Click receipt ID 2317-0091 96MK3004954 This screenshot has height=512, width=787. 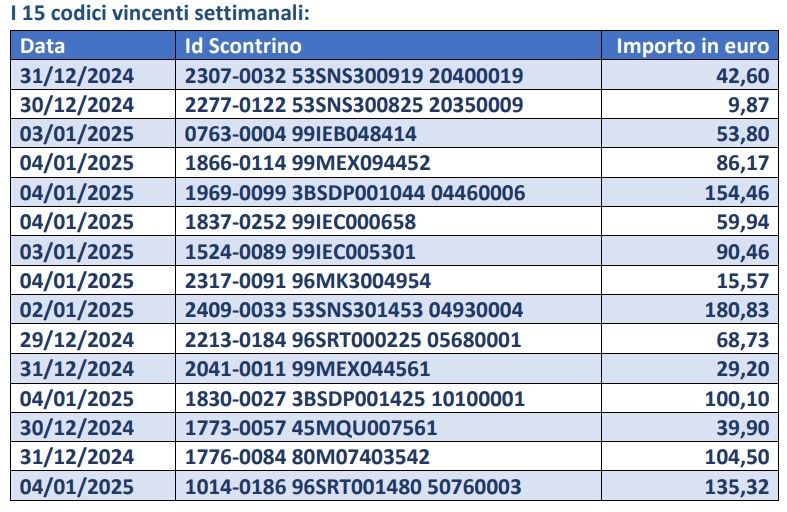[308, 281]
